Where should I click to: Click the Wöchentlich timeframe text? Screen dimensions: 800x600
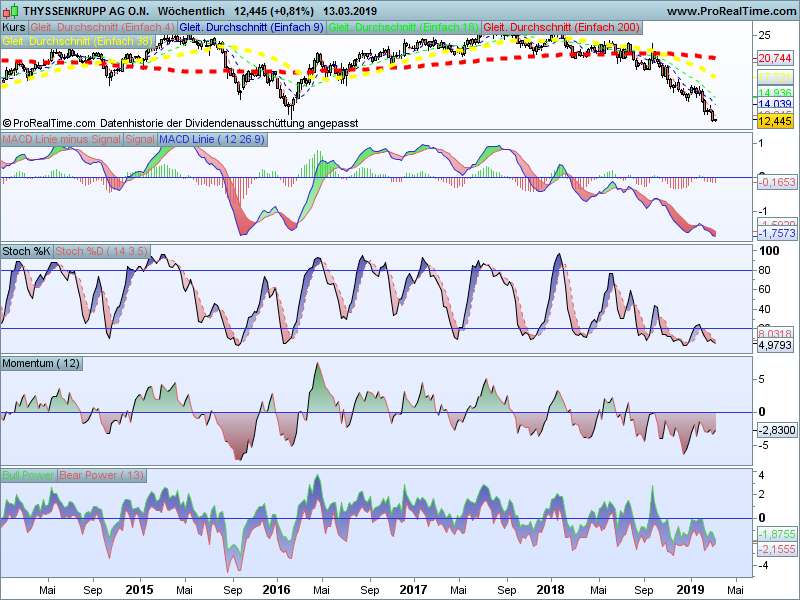(191, 11)
